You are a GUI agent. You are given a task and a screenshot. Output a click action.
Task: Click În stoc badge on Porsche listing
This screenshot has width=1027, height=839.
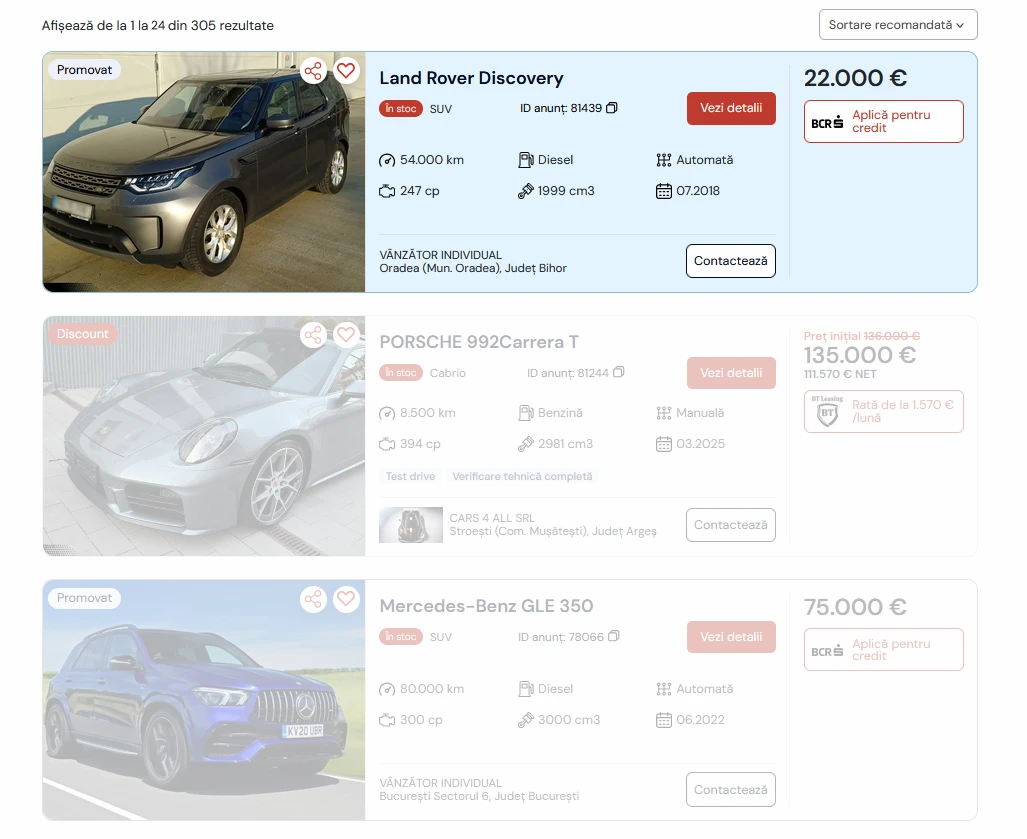coord(401,373)
